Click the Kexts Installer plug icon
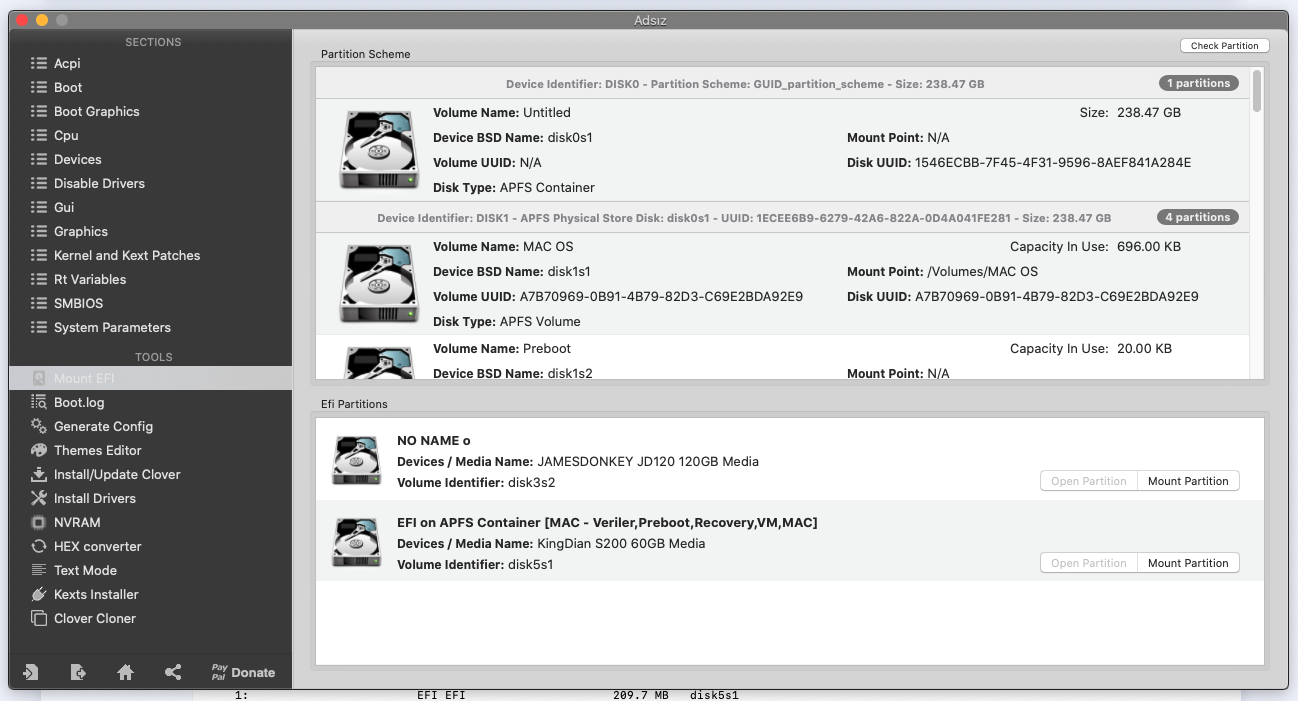 [x=39, y=594]
